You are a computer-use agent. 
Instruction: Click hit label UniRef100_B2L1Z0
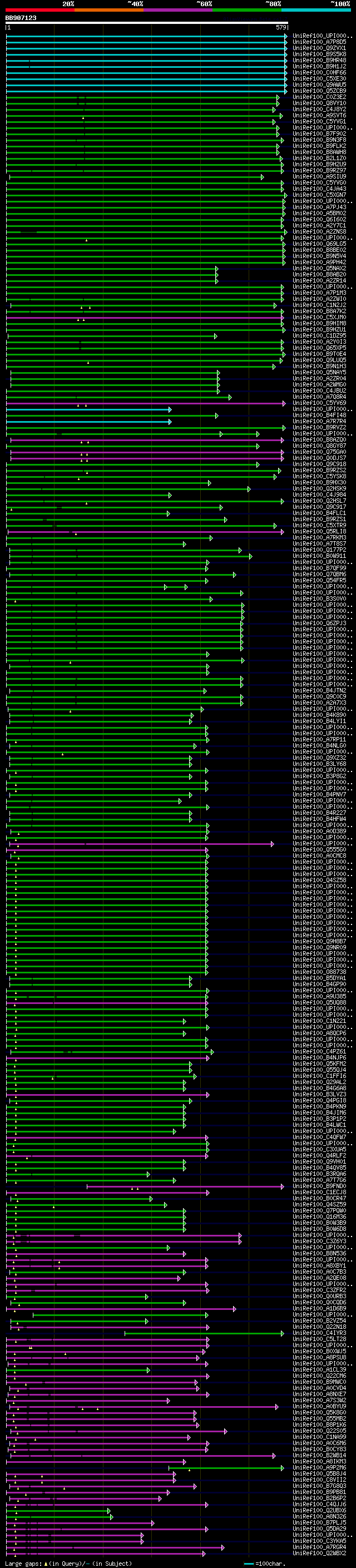tap(319, 159)
